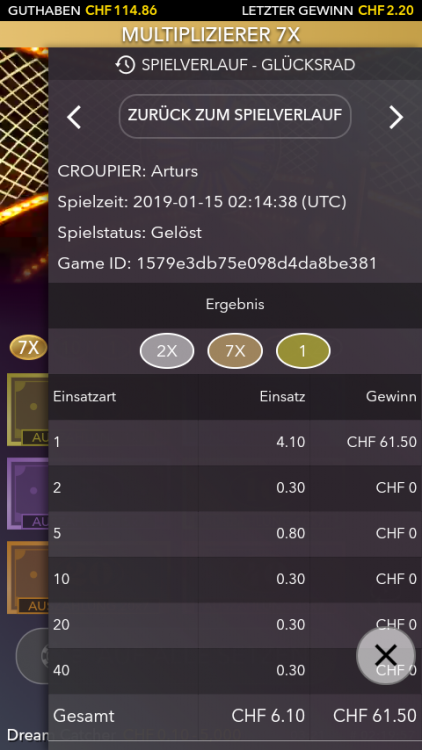The image size is (422, 750).
Task: Click Zurück zum Spielverlauf button
Action: coord(235,116)
